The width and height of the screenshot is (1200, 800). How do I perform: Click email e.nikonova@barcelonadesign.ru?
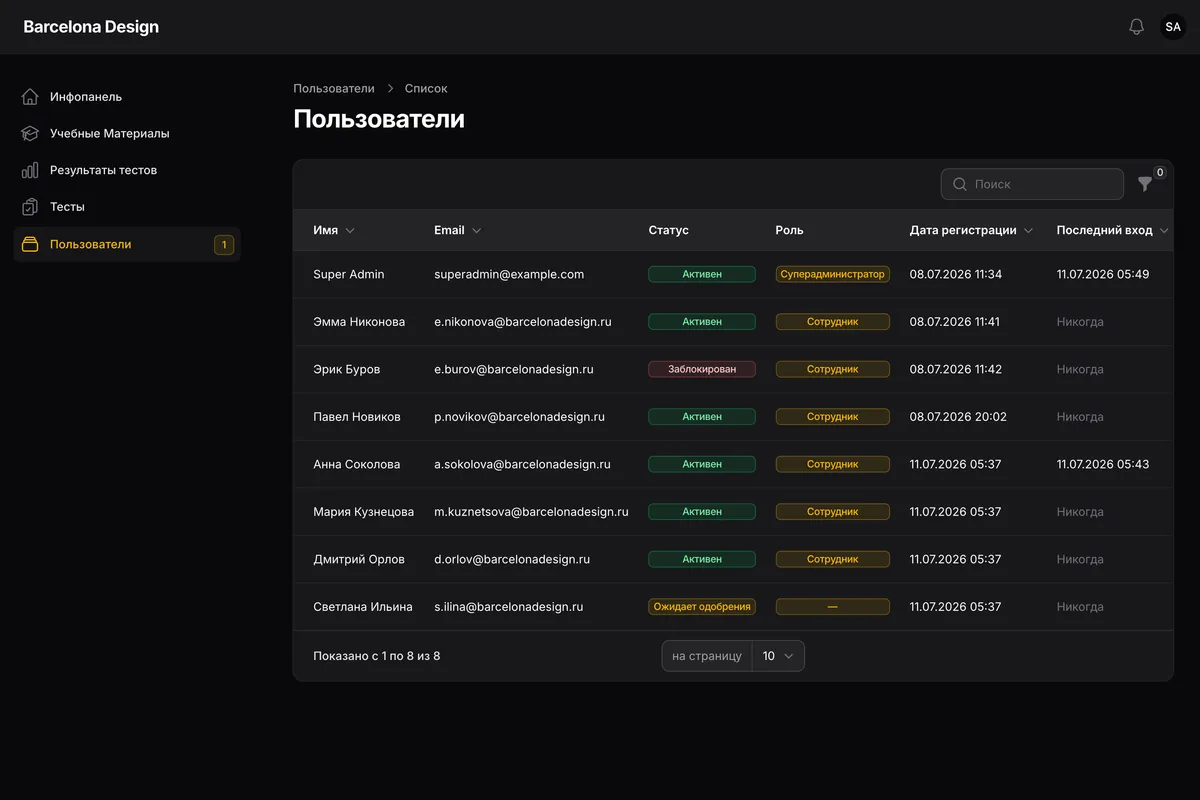coord(523,322)
